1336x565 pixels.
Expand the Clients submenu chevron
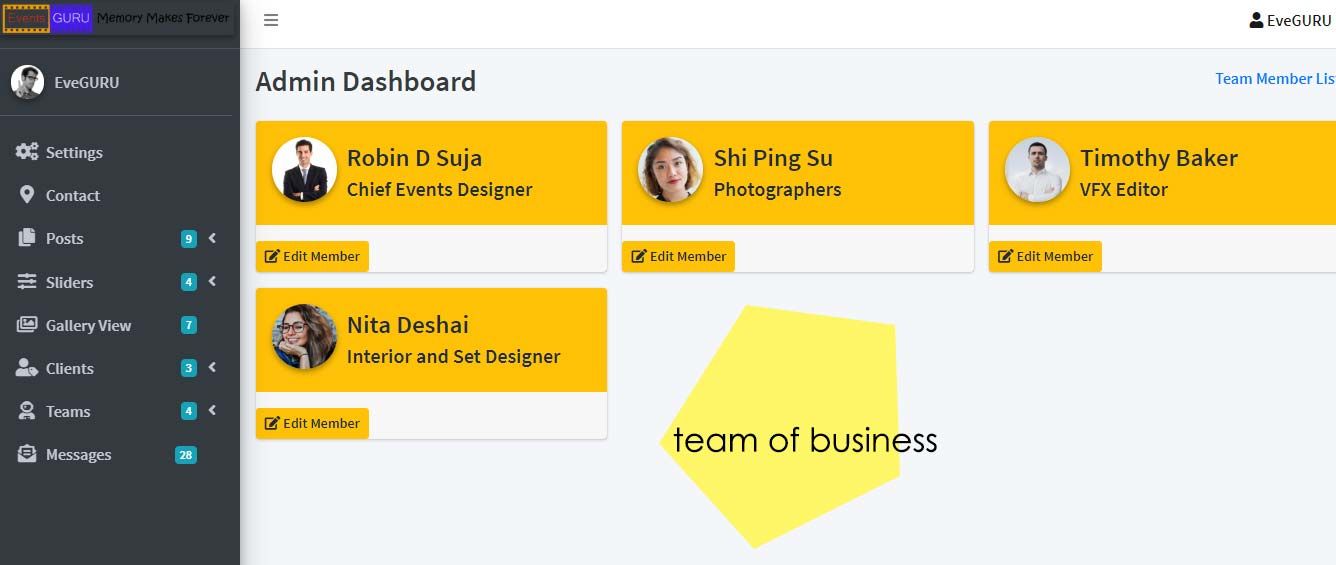click(x=212, y=368)
